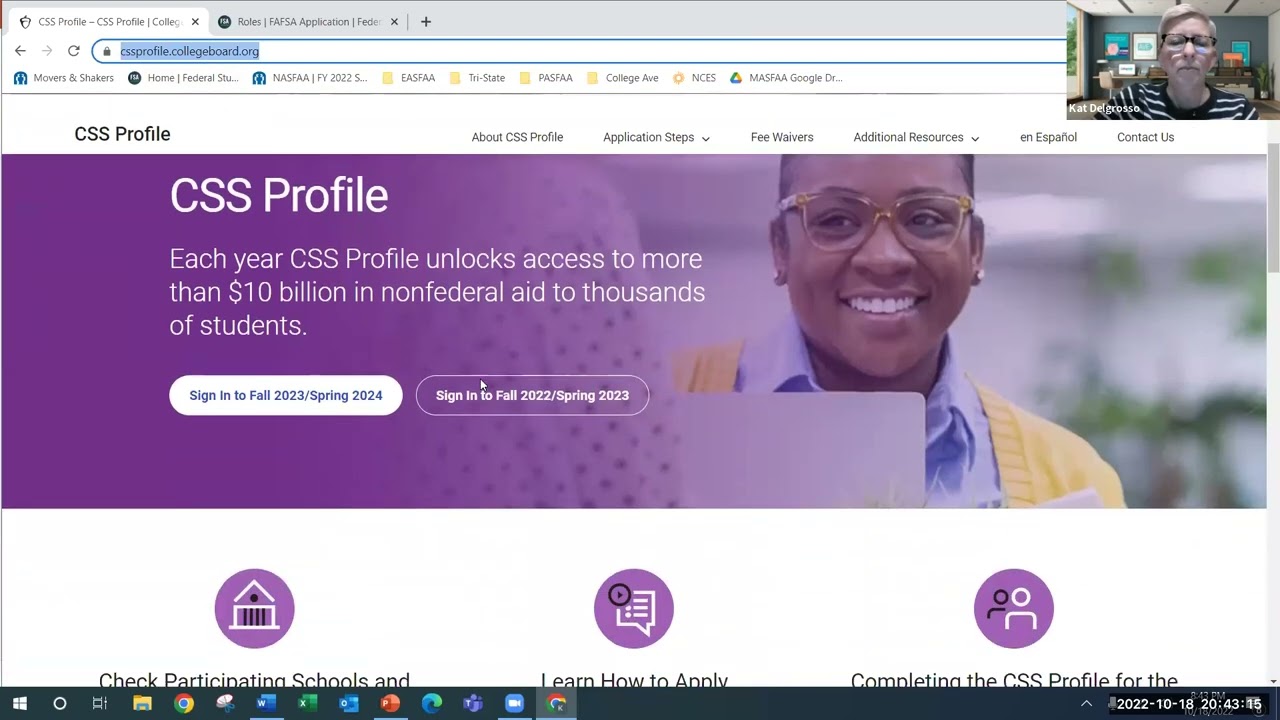Show hidden system tray icons
Viewport: 1280px width, 720px height.
point(1087,704)
